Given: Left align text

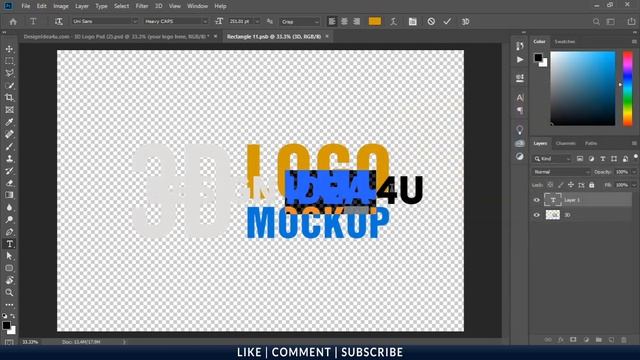Looking at the screenshot, I should click(x=332, y=22).
